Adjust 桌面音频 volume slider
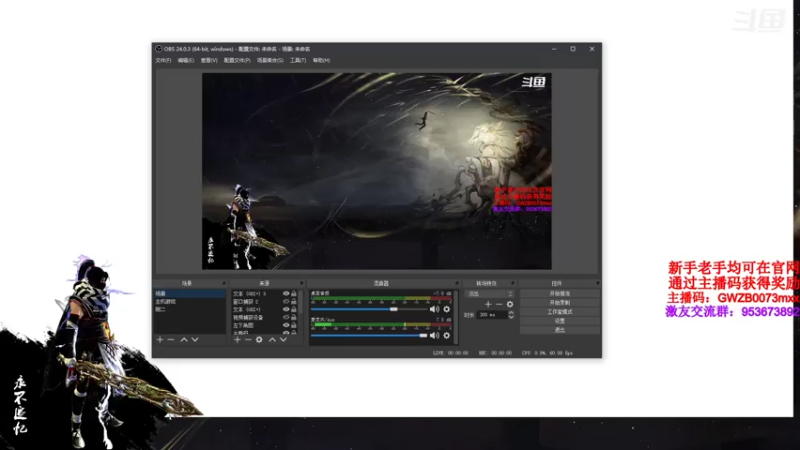The image size is (800, 450). click(x=369, y=309)
